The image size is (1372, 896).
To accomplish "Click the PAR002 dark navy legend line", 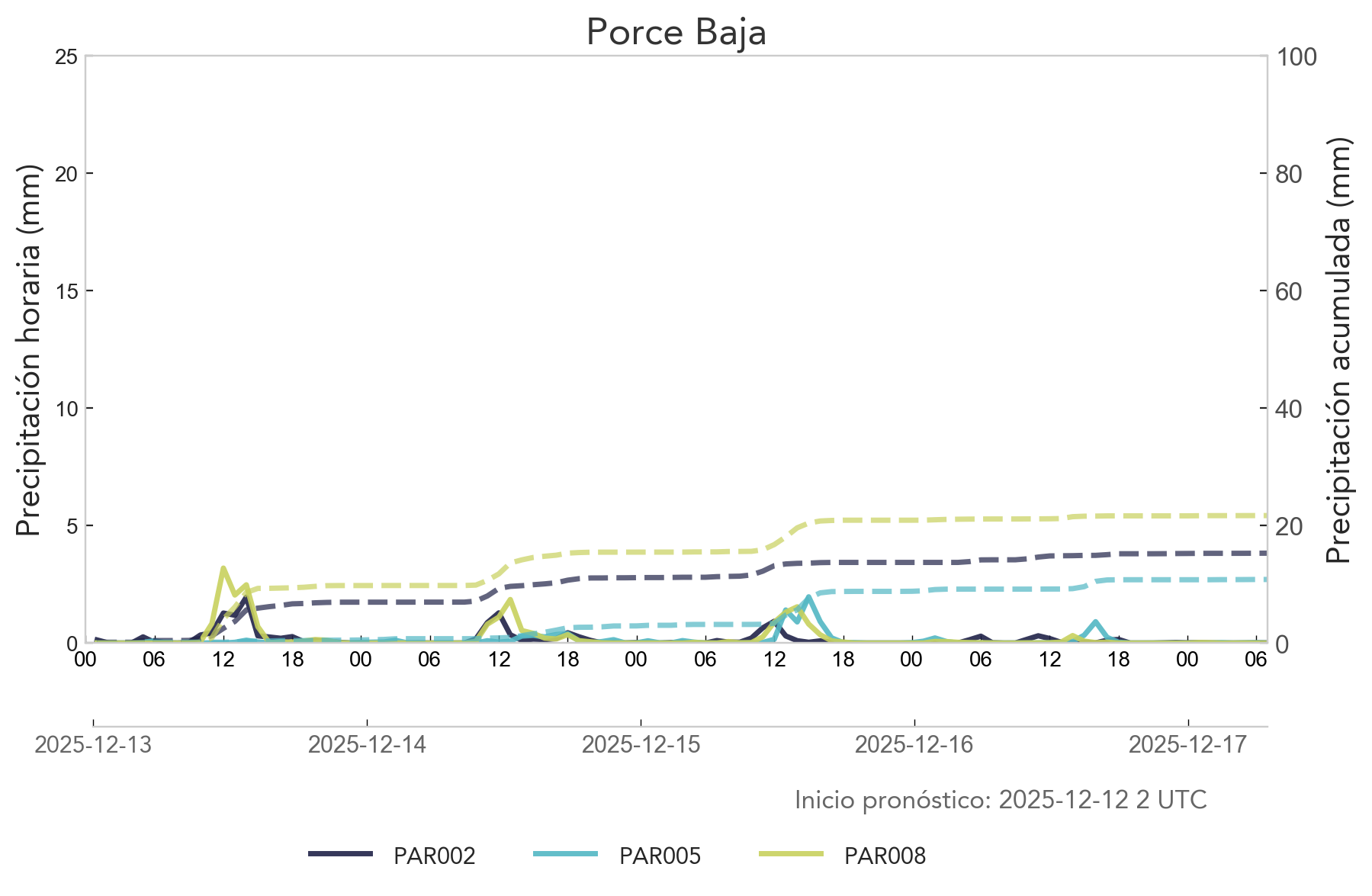I will [x=340, y=855].
